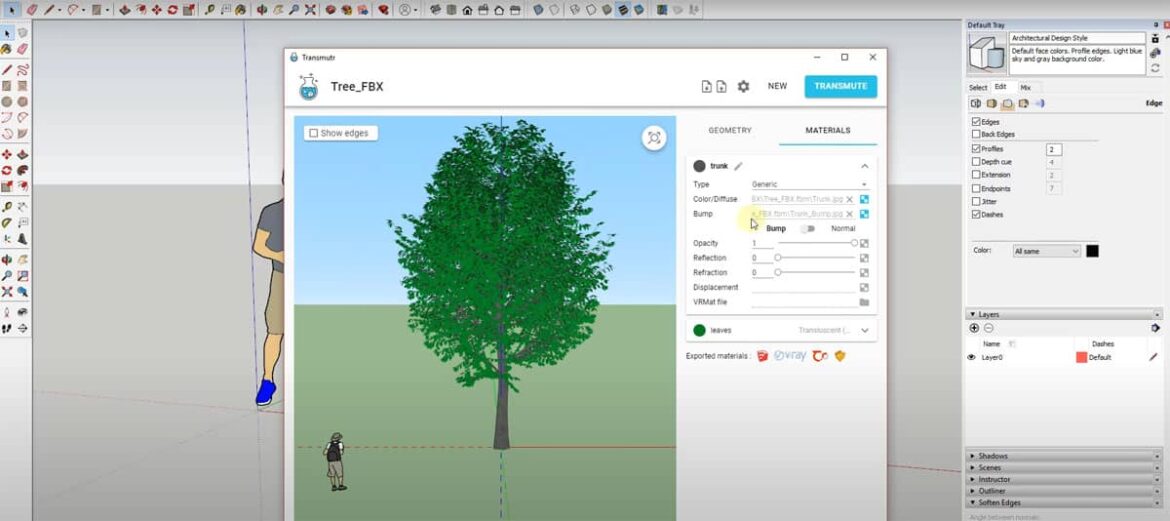Click the black edge color swatch
Screen dimensions: 1170x521
(x=1092, y=252)
